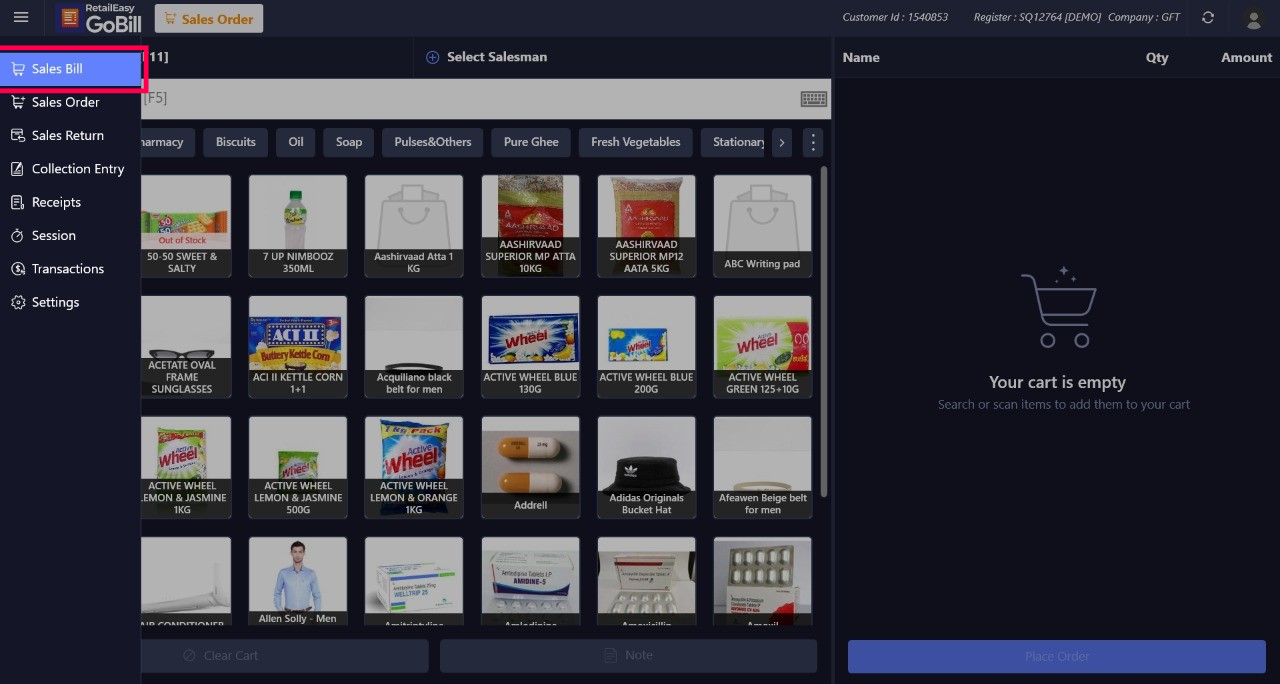The width and height of the screenshot is (1280, 684).
Task: Filter by Fresh Vegetables category
Action: (636, 142)
